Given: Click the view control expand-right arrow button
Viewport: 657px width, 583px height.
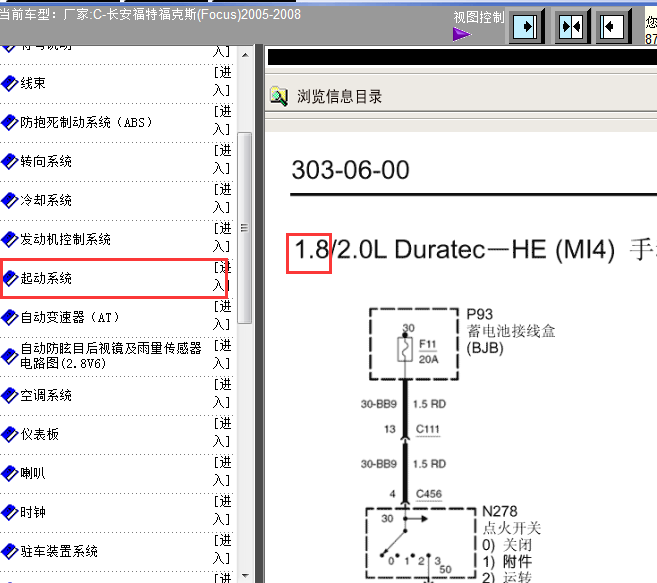Looking at the screenshot, I should 526,27.
